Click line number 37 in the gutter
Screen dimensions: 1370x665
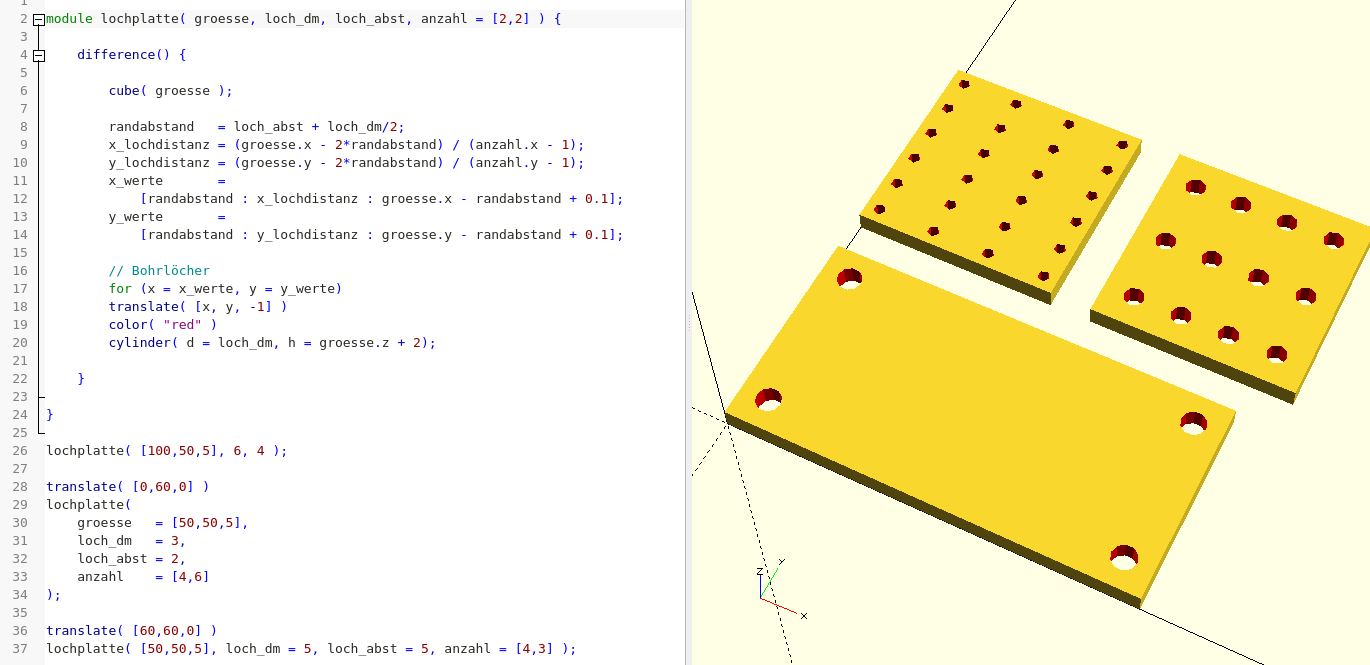coord(21,649)
